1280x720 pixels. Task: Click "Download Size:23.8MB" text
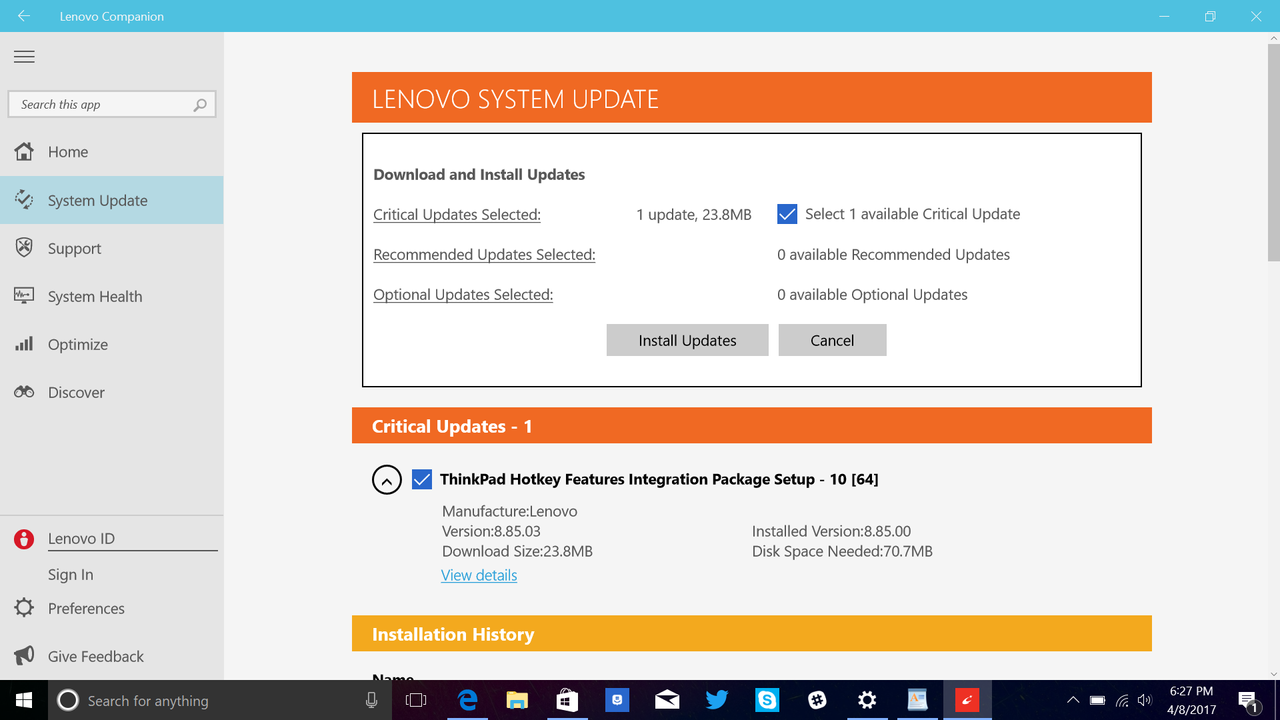[x=517, y=551]
